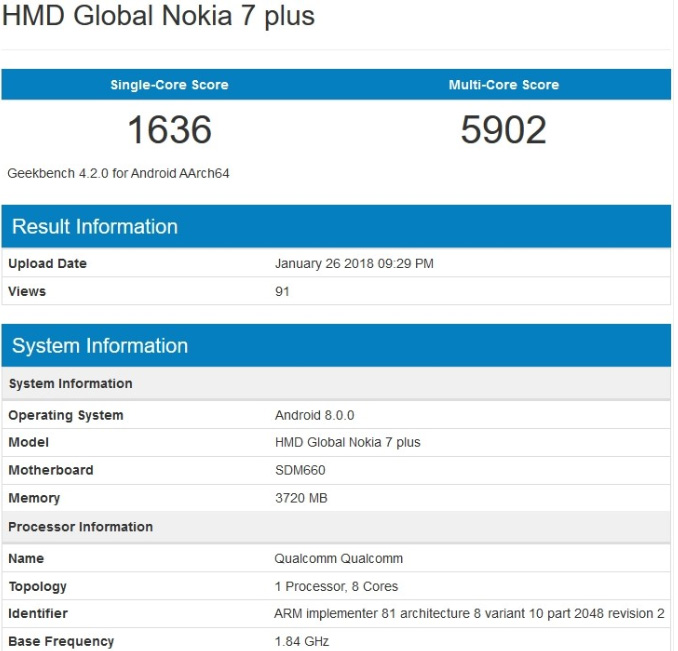Select the 'Android 8.0.0' value
This screenshot has width=678, height=651.
click(x=314, y=415)
